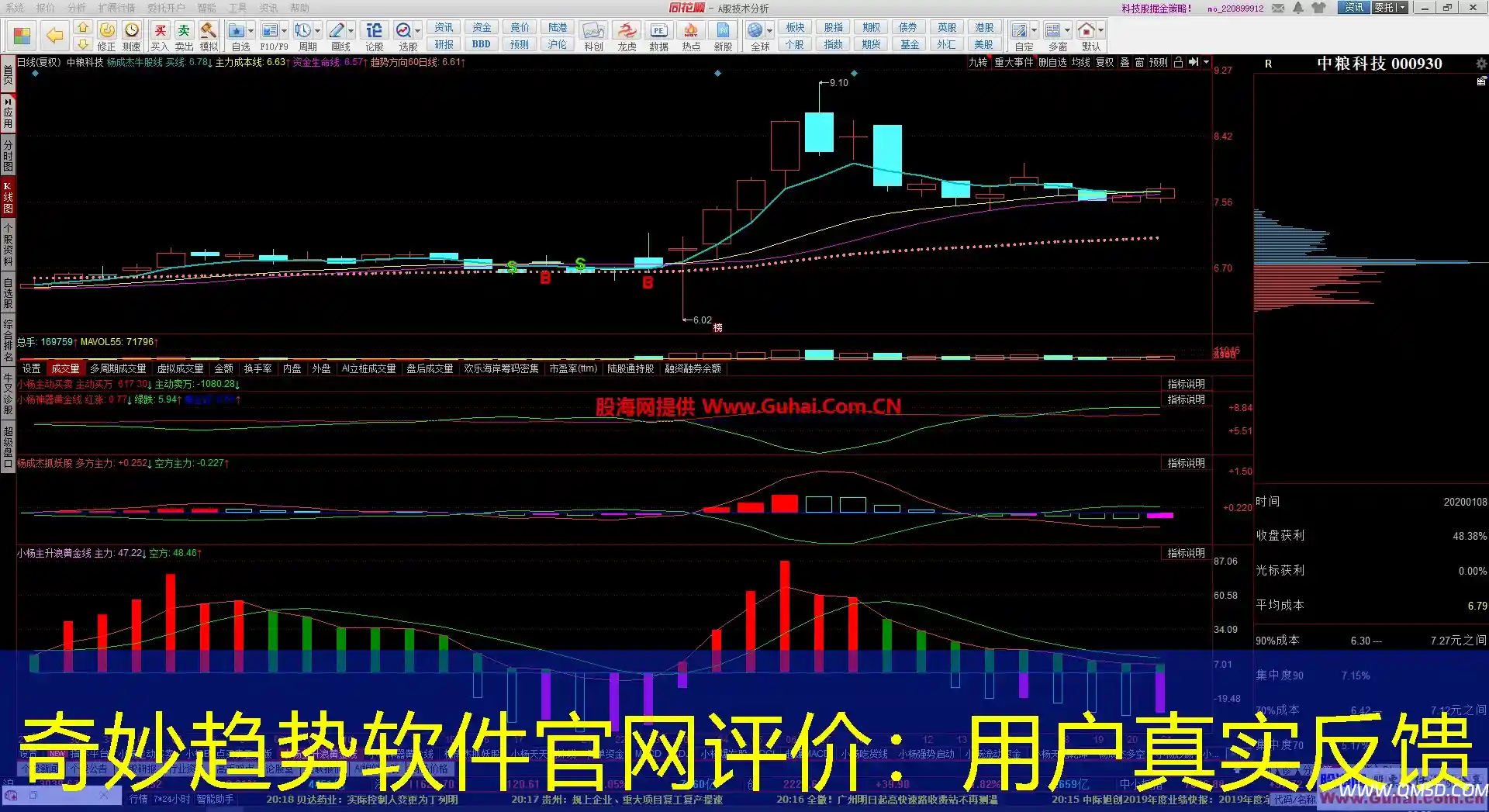Click the bell notification icon
The width and height of the screenshot is (1489, 812).
(x=1298, y=8)
